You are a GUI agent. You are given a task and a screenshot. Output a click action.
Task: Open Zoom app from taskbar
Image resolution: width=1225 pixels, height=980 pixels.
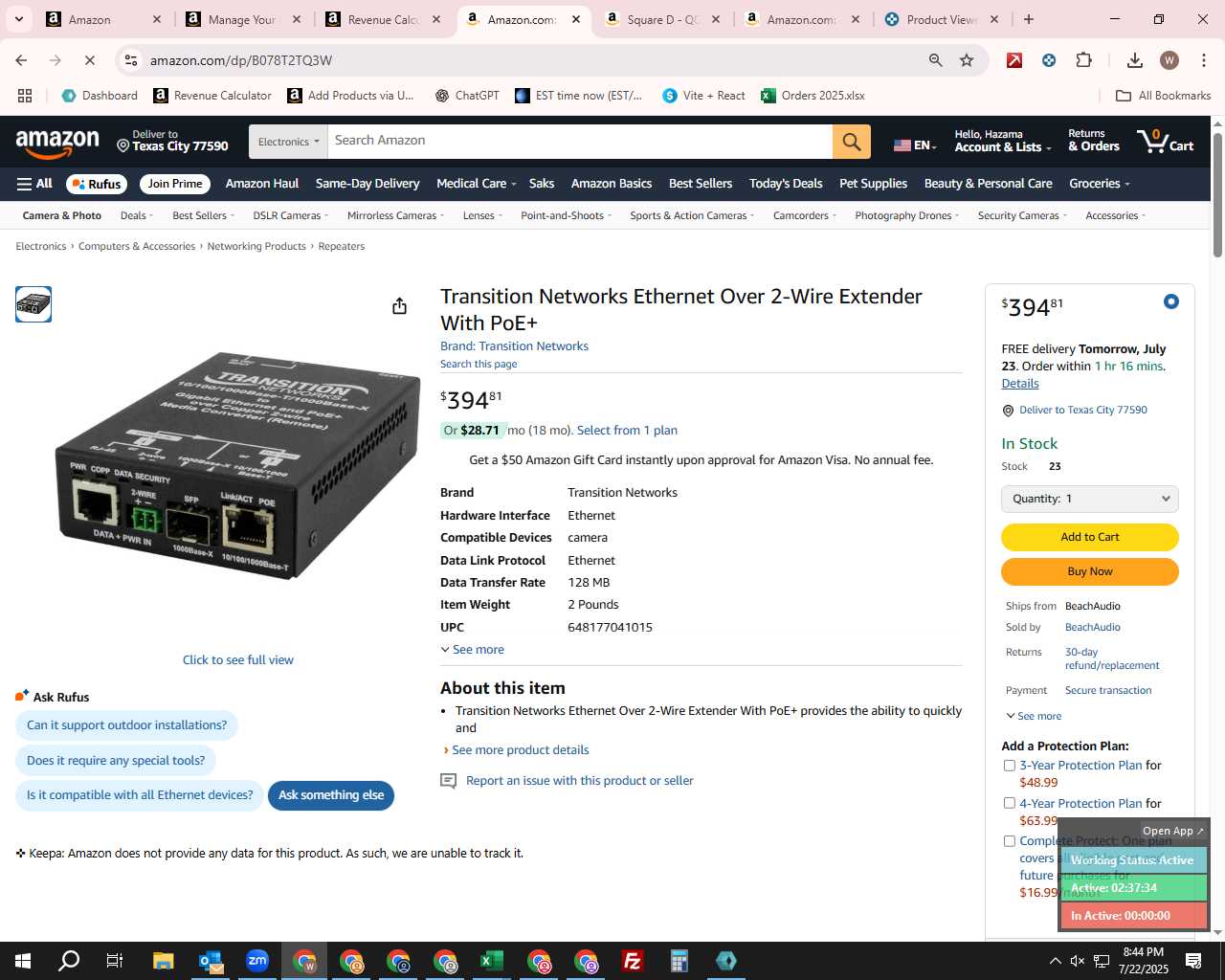[257, 961]
